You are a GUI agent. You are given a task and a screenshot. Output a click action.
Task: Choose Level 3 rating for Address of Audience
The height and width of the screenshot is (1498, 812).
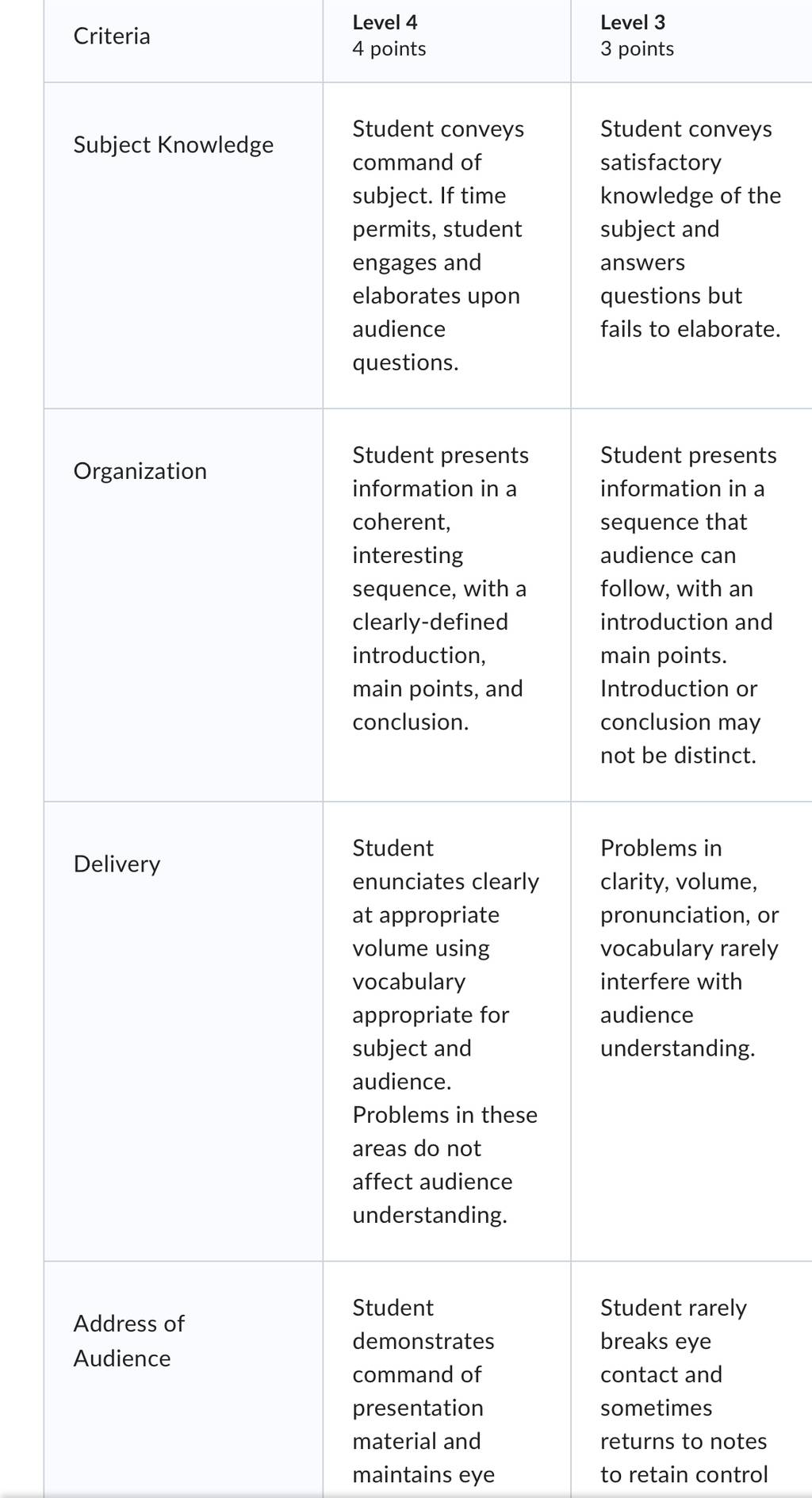tap(691, 1380)
